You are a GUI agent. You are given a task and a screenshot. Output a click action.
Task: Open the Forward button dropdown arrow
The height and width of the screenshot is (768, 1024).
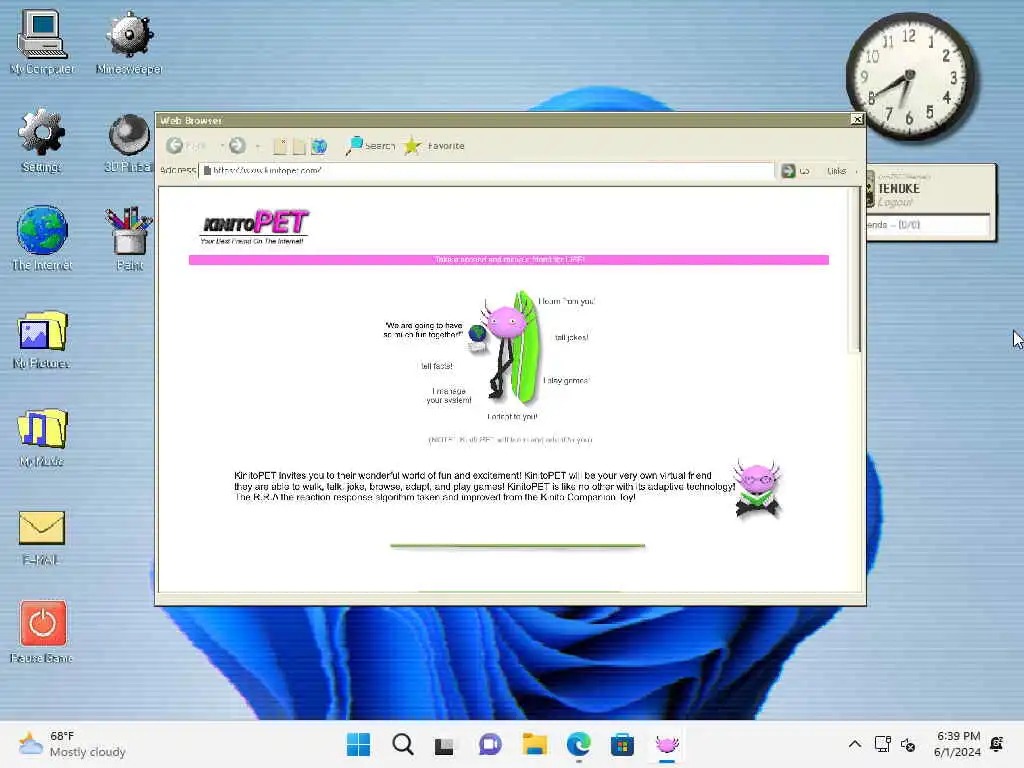pos(258,146)
